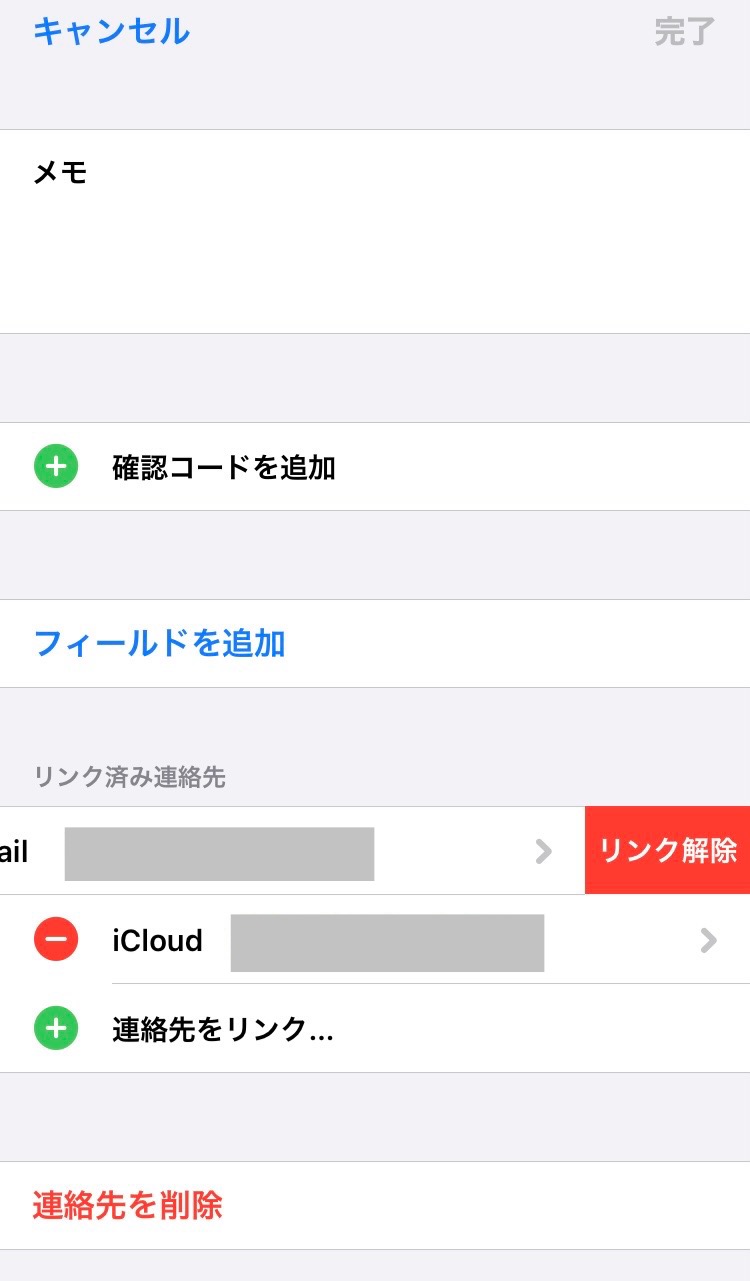Choose the 確認コードを追加 text
Screen dimensions: 750x1281
(x=223, y=467)
